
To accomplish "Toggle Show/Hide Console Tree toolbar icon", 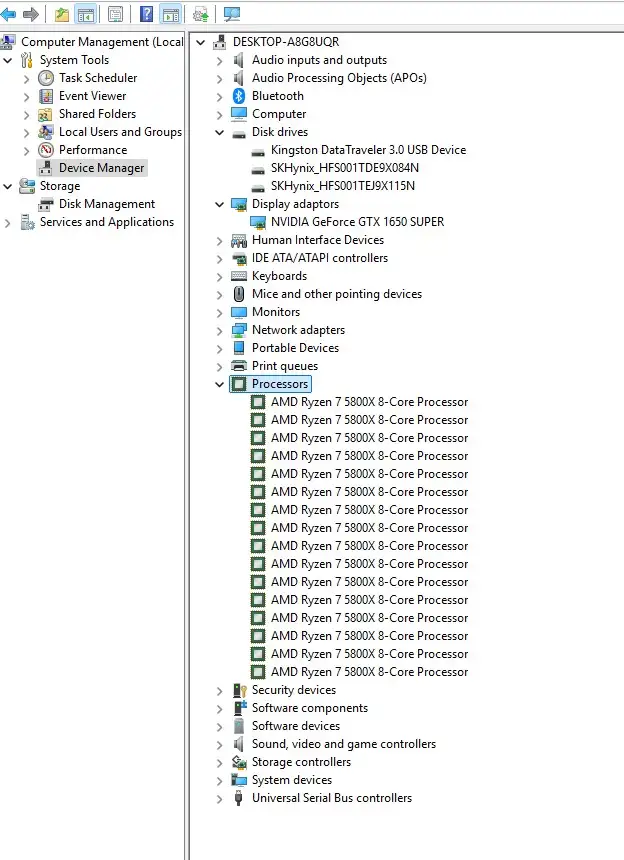I will [86, 14].
